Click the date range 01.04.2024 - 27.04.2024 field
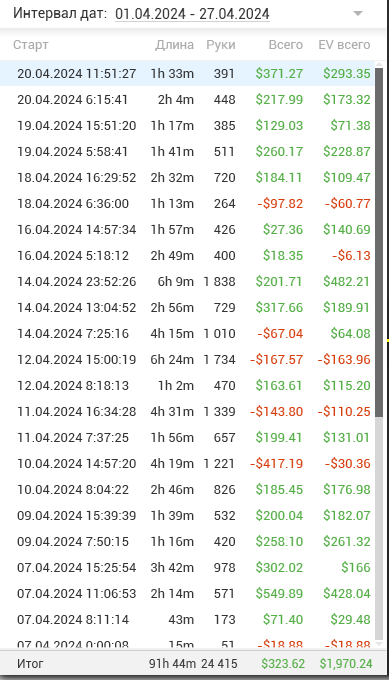The width and height of the screenshot is (389, 680). (x=192, y=14)
